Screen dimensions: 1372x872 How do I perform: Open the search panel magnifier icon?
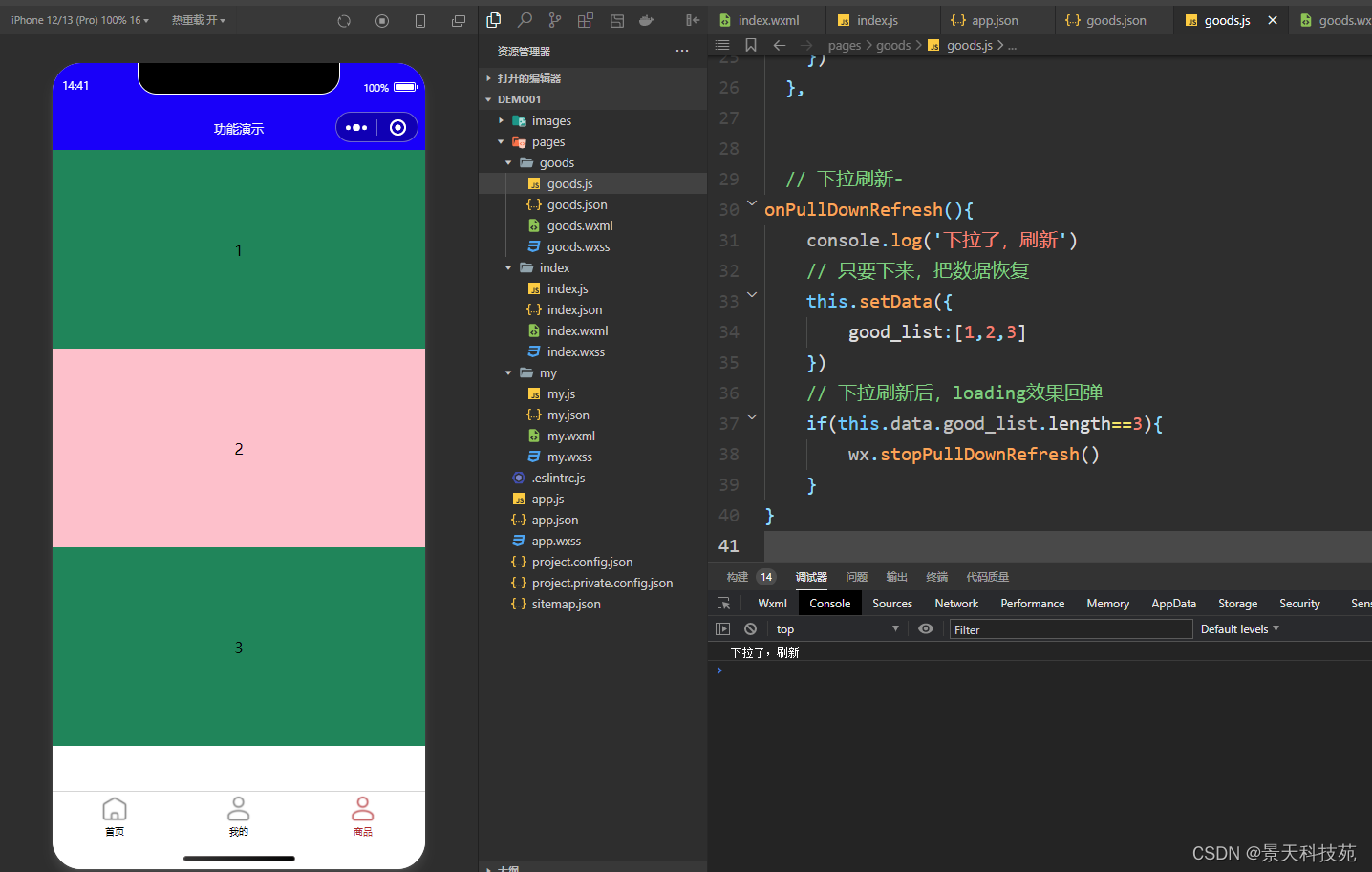(525, 20)
